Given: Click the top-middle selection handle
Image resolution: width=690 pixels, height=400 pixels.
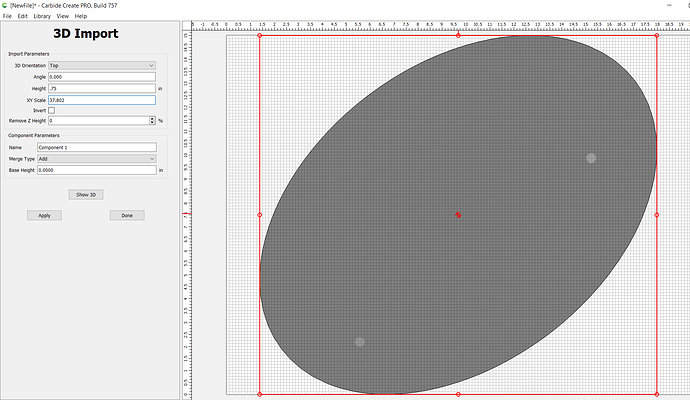Looking at the screenshot, I should pyautogui.click(x=458, y=35).
